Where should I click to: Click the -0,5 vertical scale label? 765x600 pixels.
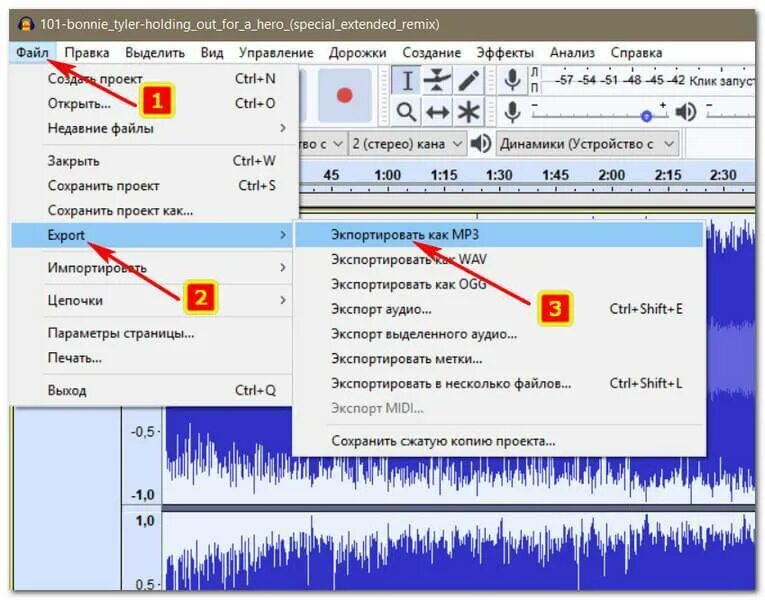click(x=142, y=432)
